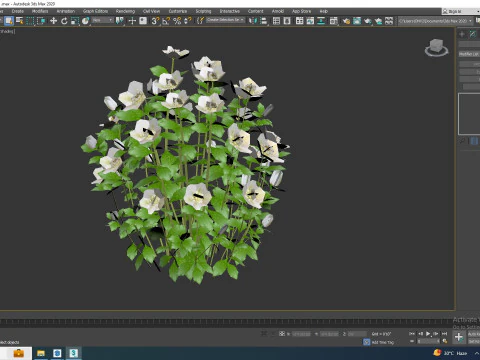This screenshot has height=360, width=480.
Task: Play the animation
Action: click(428, 334)
